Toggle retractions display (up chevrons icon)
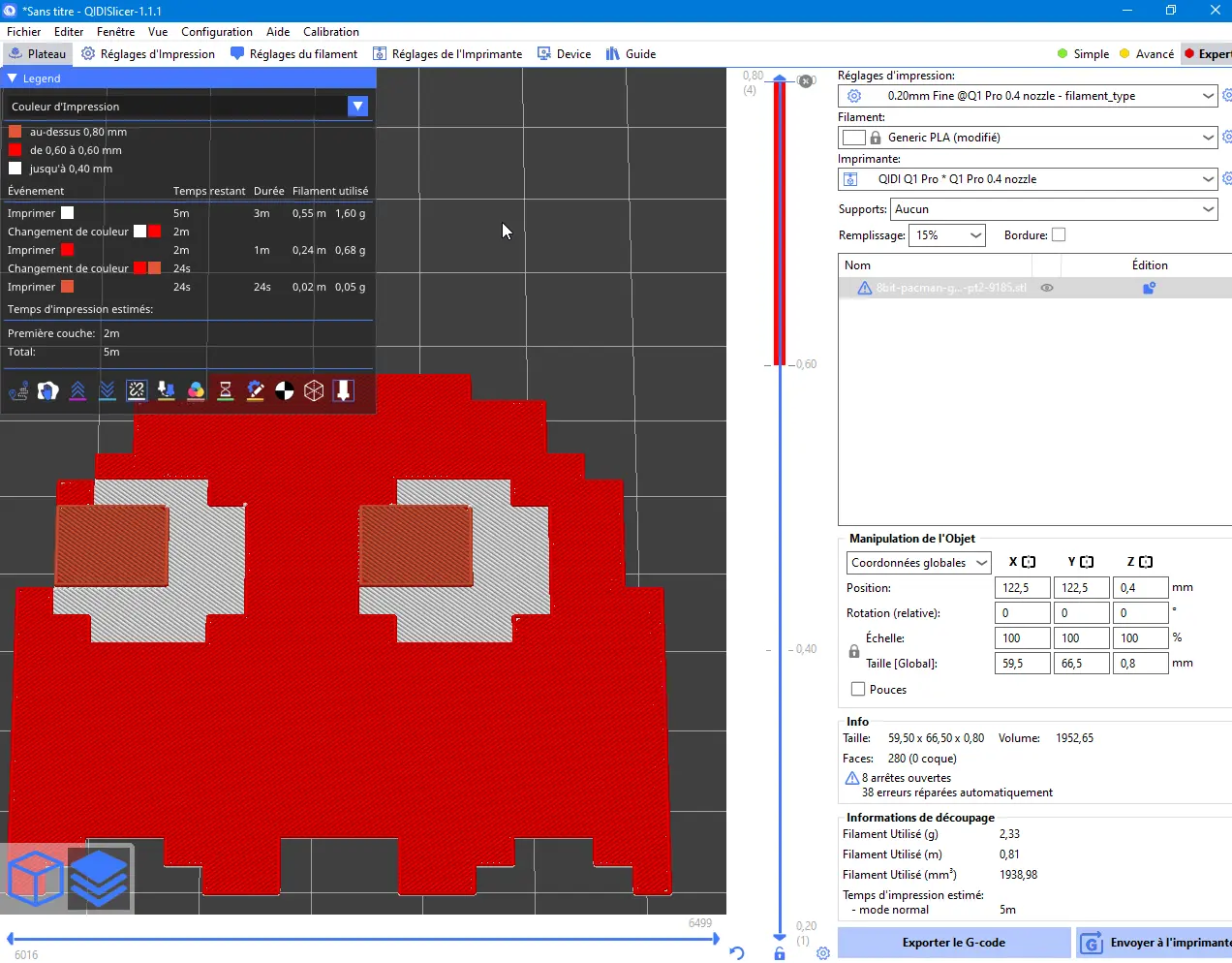The width and height of the screenshot is (1232, 963). tap(77, 390)
